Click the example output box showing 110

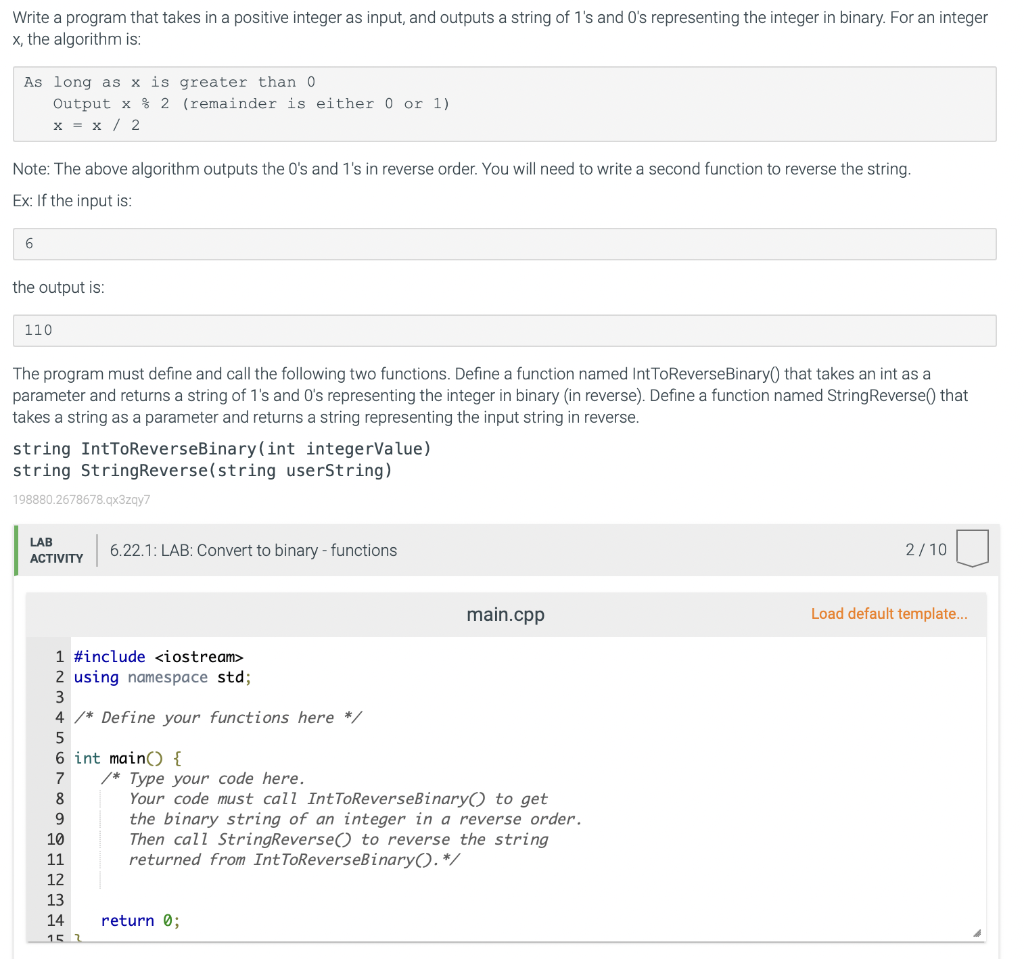504,331
